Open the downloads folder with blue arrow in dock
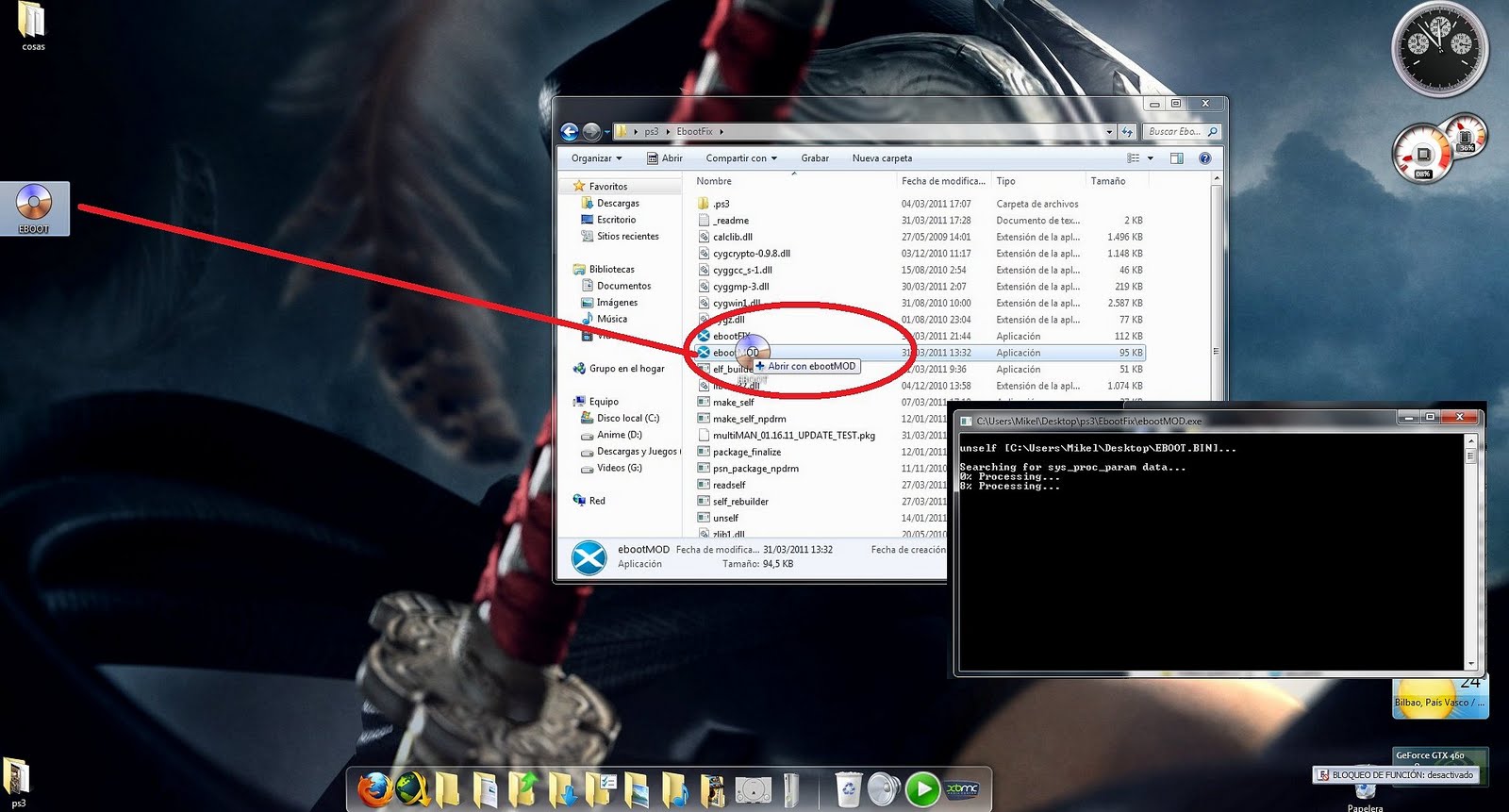The height and width of the screenshot is (812, 1509). (562, 789)
